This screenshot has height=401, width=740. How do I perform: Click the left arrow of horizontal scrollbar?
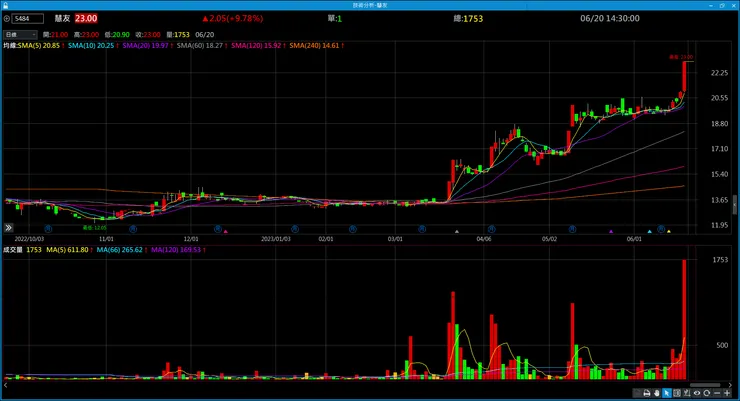(6, 385)
